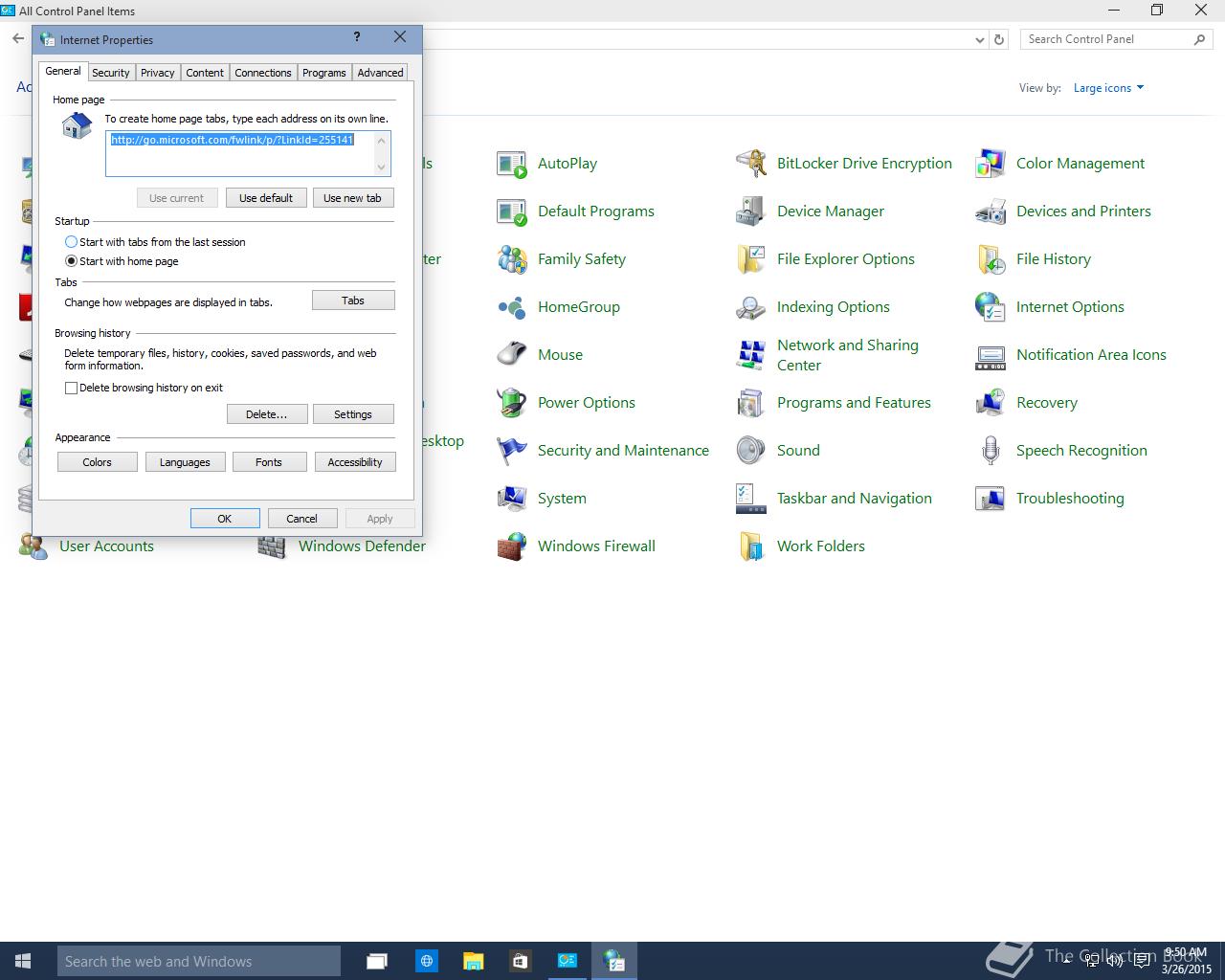Viewport: 1225px width, 980px height.
Task: Open File Explorer from the taskbar
Action: pos(473,961)
